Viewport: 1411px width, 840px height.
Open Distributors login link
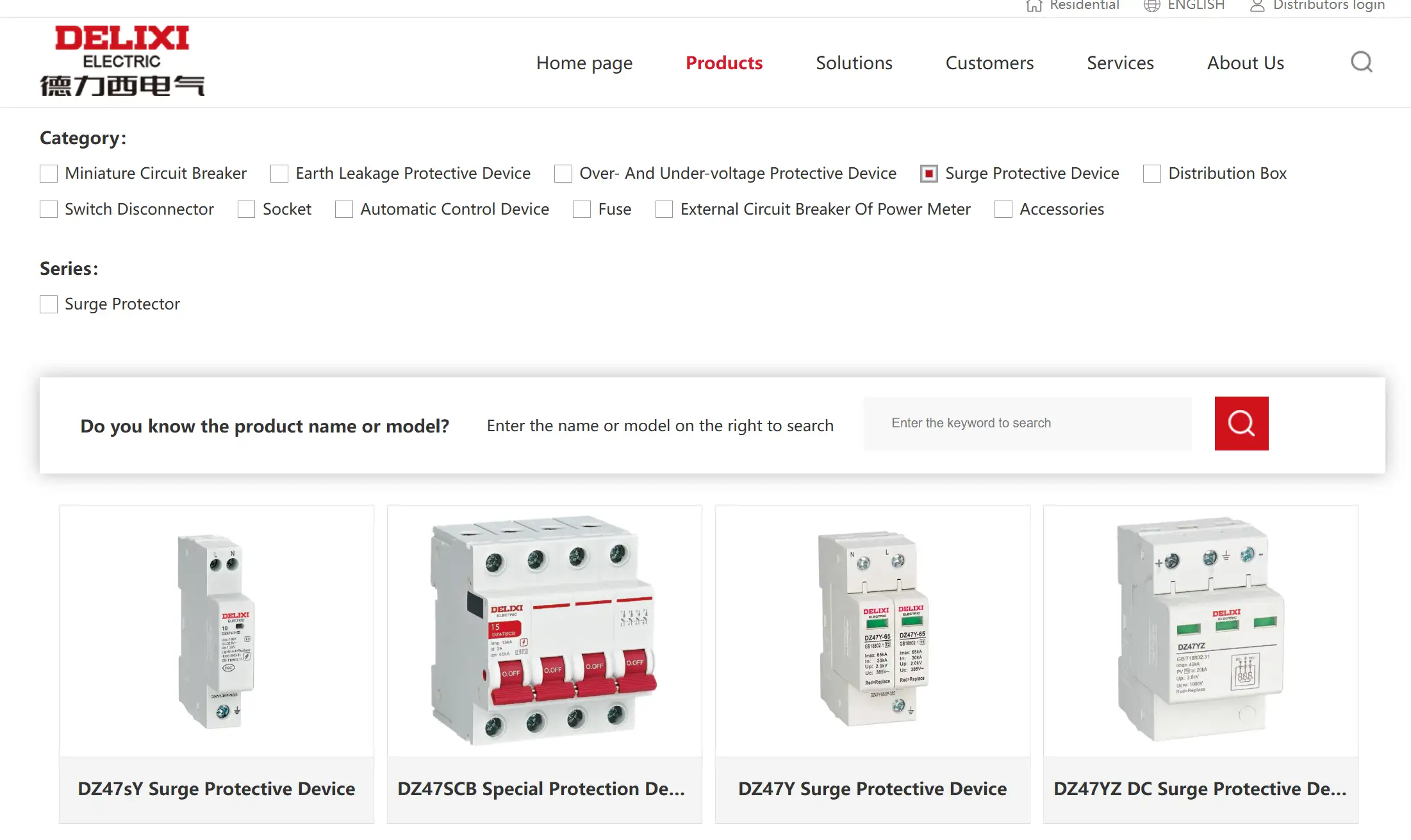tap(1329, 5)
